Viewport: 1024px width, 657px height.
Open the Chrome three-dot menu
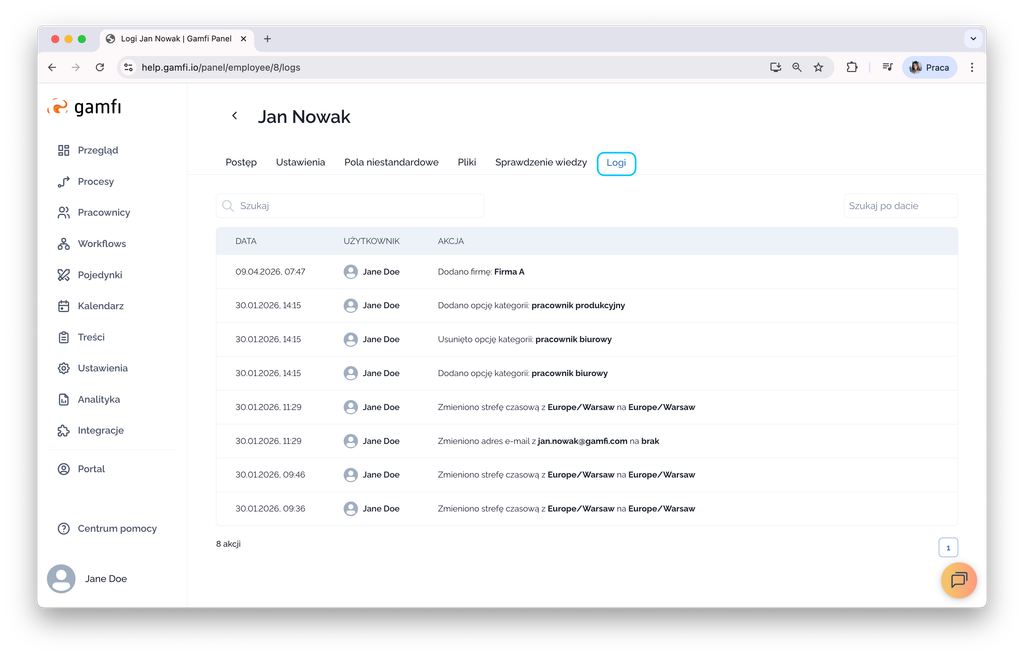972,67
